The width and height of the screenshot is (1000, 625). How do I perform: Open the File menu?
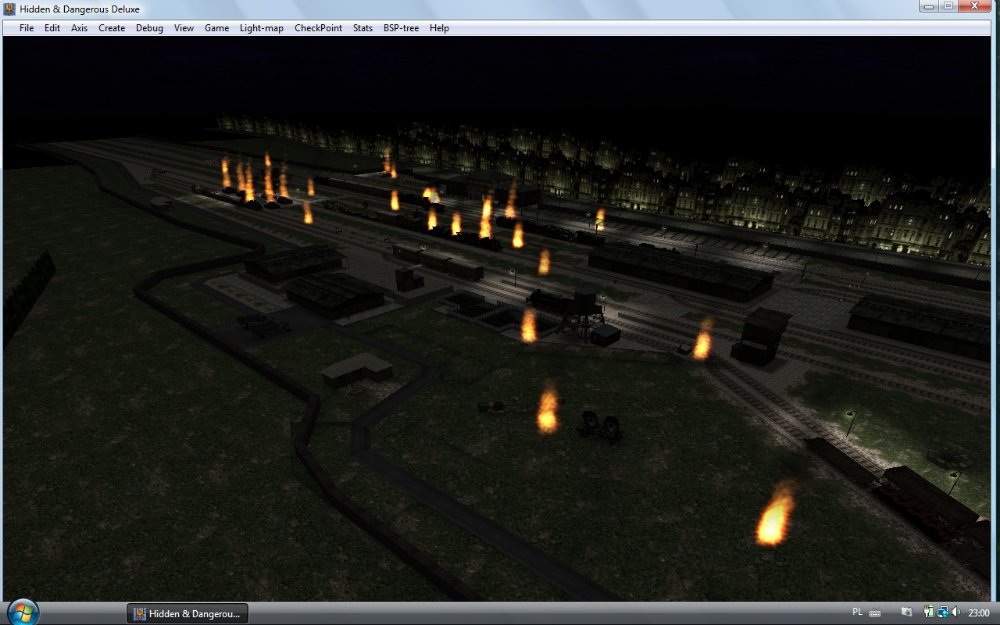coord(26,28)
